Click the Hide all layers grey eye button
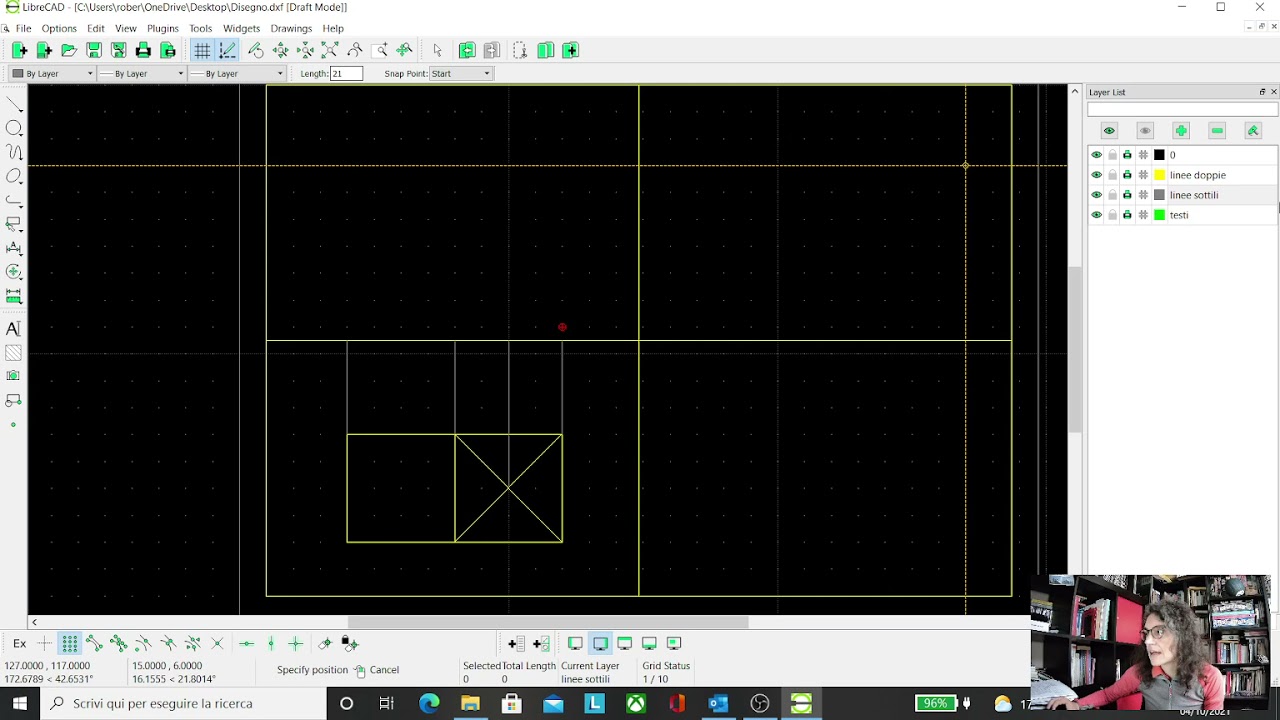 pos(1145,131)
